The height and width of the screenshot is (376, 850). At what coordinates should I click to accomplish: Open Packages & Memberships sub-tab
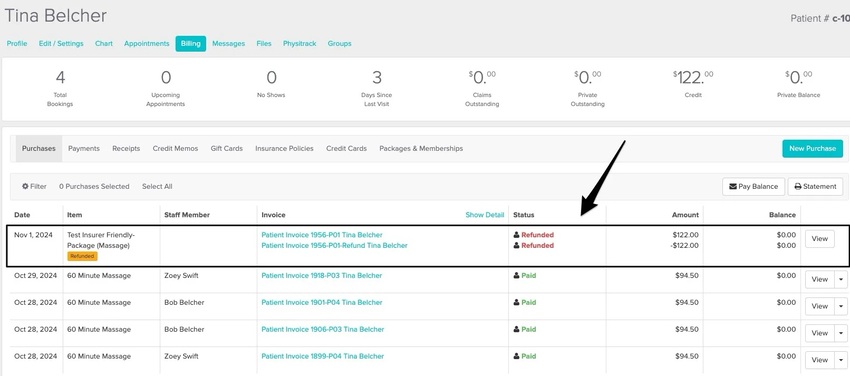tap(421, 148)
